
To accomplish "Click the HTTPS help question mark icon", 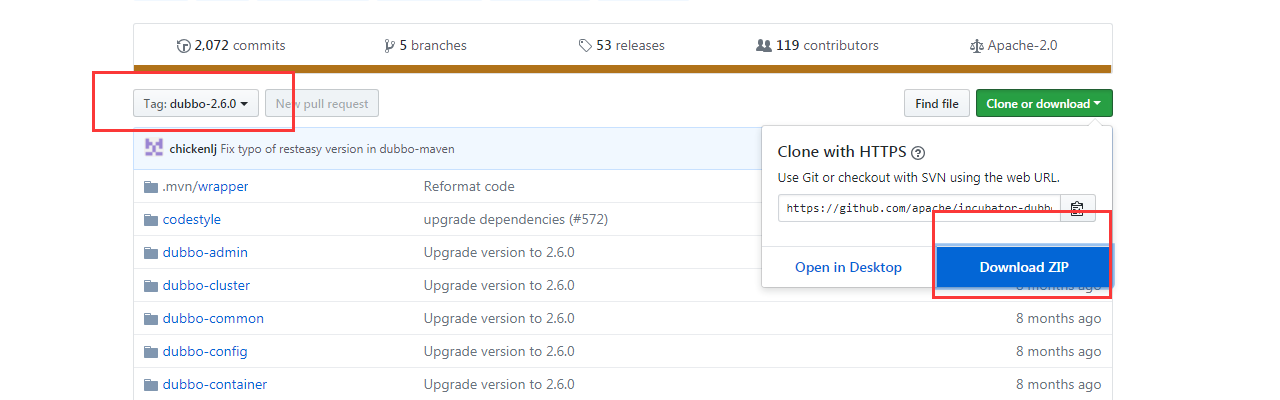I will point(918,153).
